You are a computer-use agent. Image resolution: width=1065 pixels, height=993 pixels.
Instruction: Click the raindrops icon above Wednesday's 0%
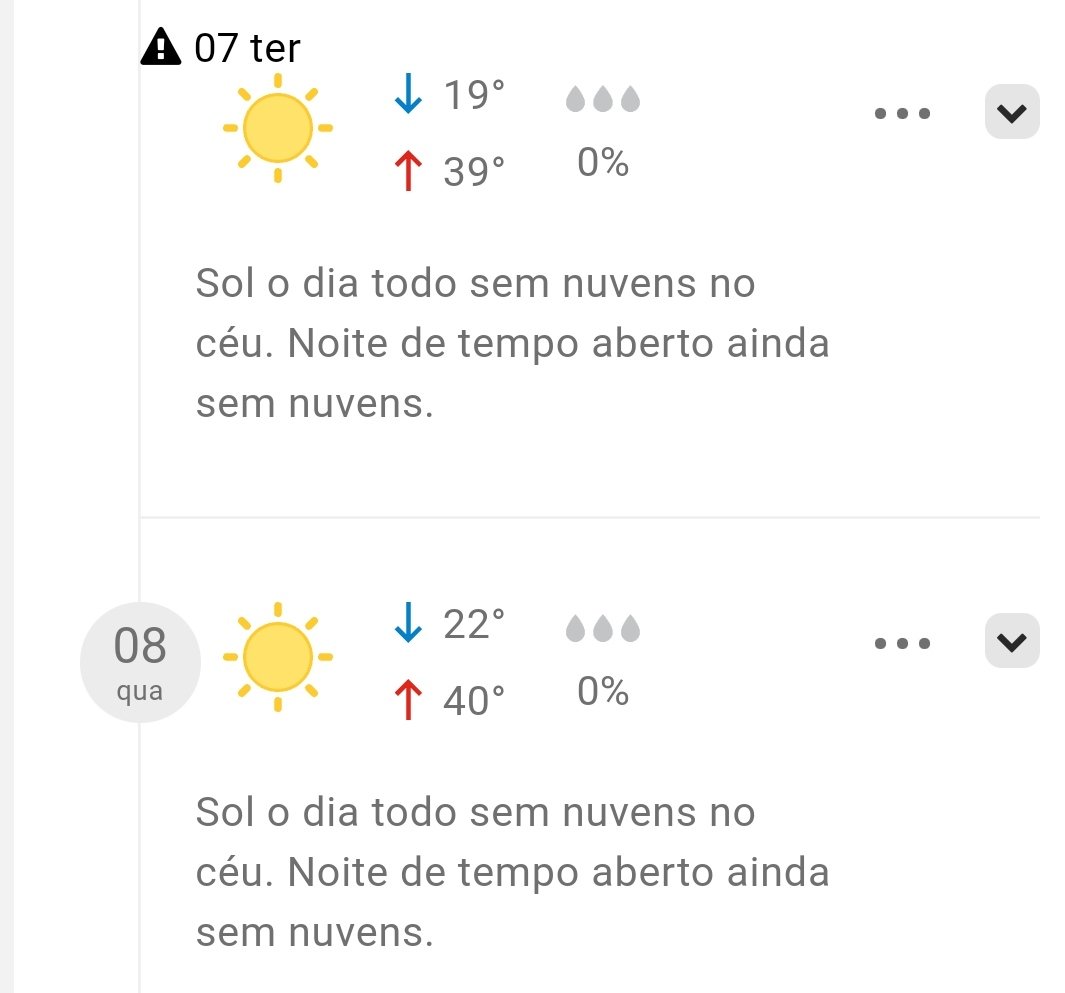pyautogui.click(x=602, y=628)
